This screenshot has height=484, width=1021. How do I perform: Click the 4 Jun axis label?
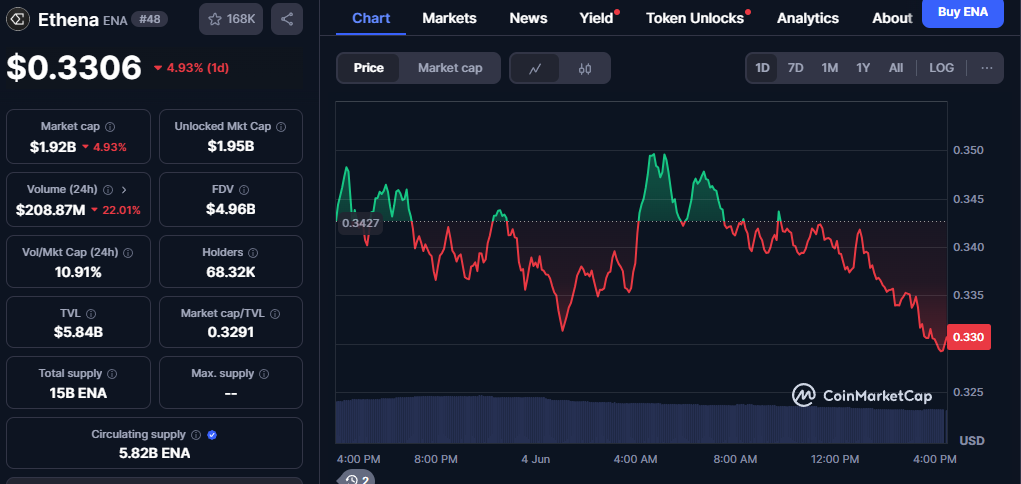(535, 459)
